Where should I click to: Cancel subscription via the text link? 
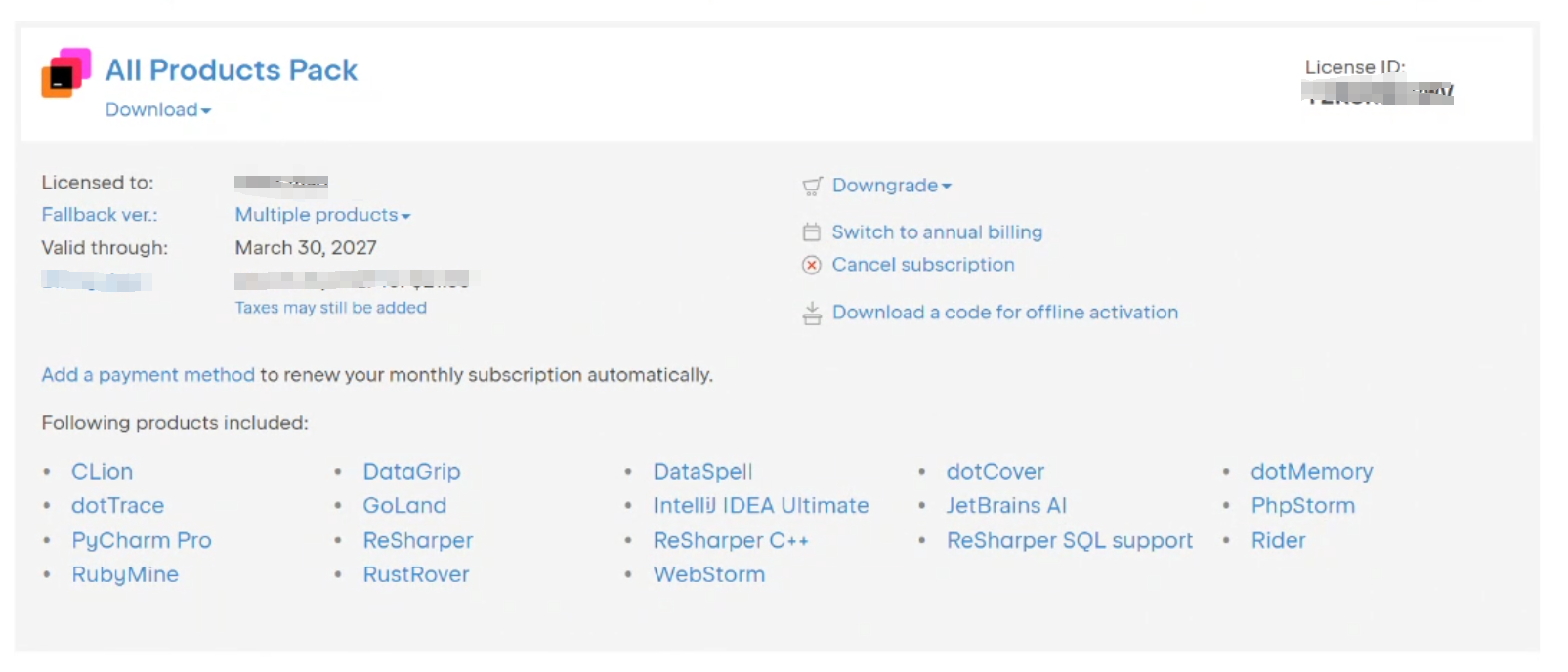click(923, 265)
